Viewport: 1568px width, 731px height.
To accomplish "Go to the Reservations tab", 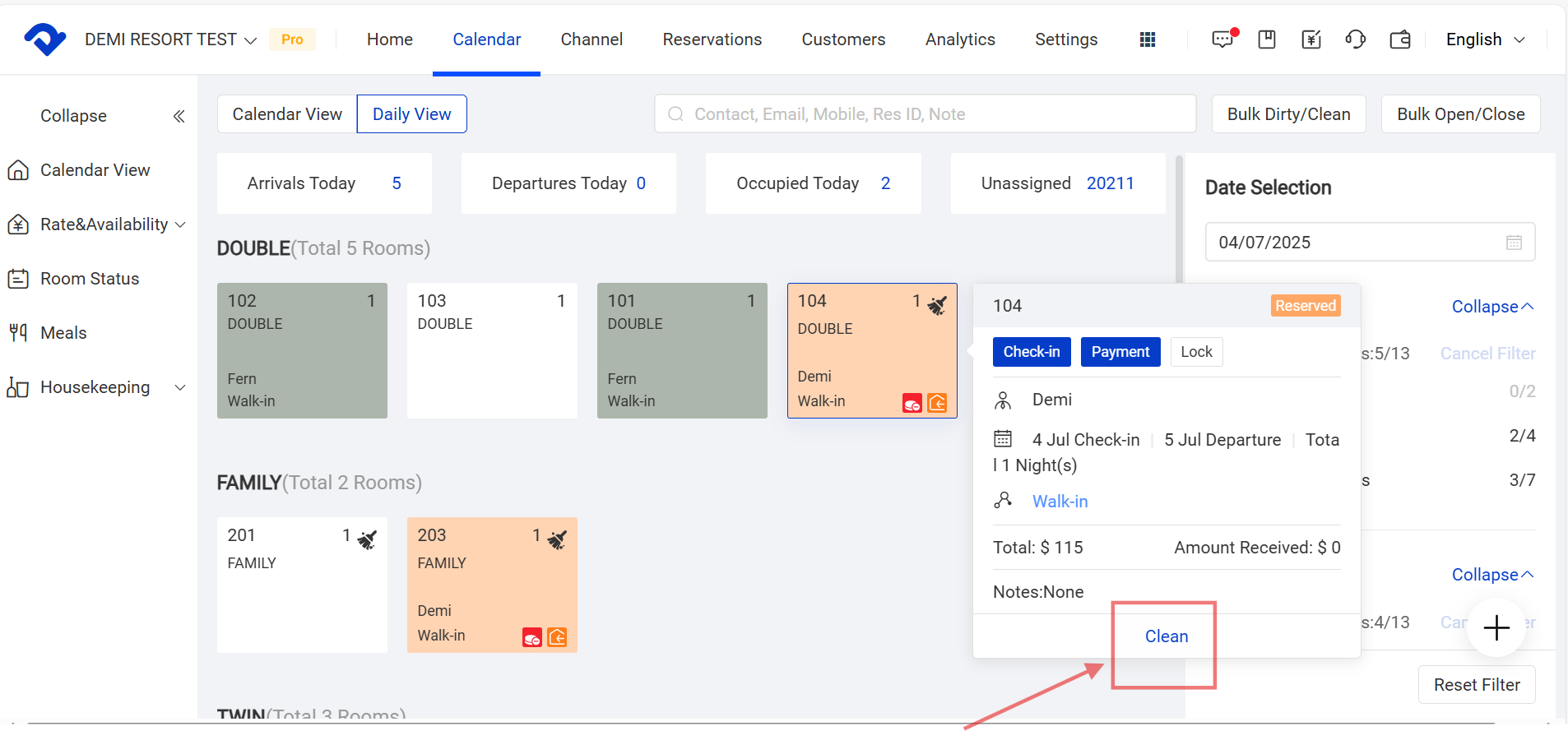I will click(712, 39).
